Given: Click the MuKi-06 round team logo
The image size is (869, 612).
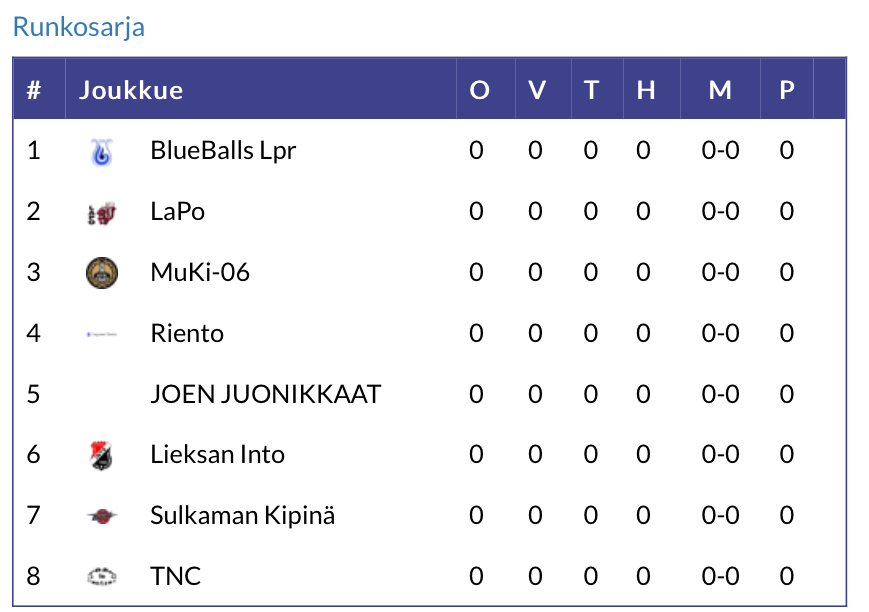Looking at the screenshot, I should click(102, 273).
